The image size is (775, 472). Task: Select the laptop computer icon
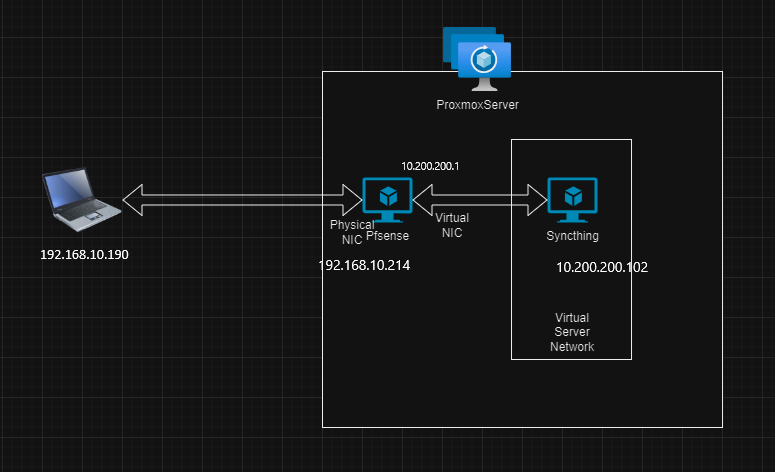(x=82, y=199)
